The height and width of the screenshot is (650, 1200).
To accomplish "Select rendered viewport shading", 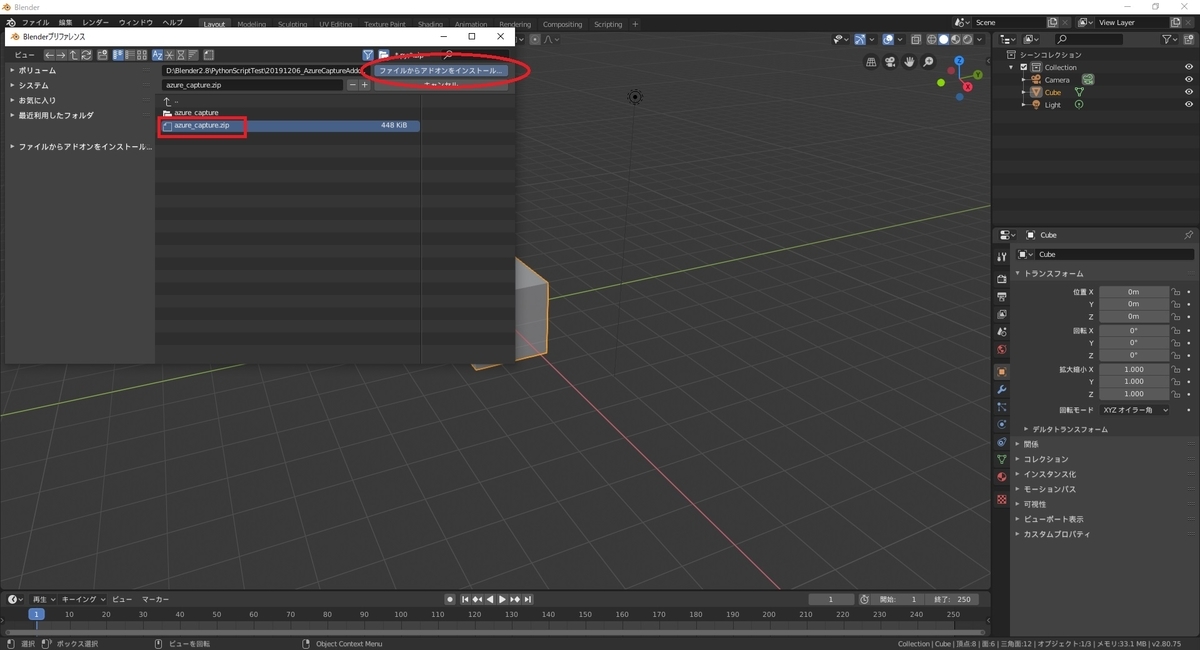I will pyautogui.click(x=967, y=39).
